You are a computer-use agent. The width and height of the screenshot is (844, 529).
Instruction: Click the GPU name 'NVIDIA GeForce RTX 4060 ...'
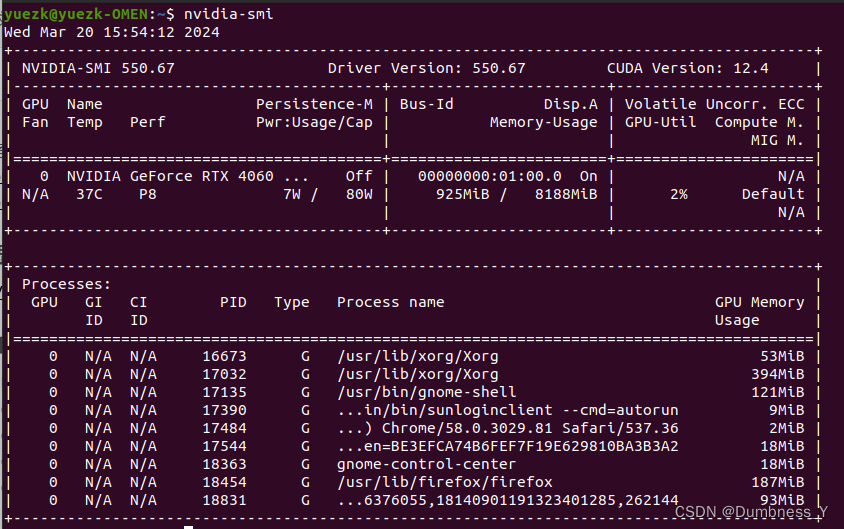coord(188,176)
